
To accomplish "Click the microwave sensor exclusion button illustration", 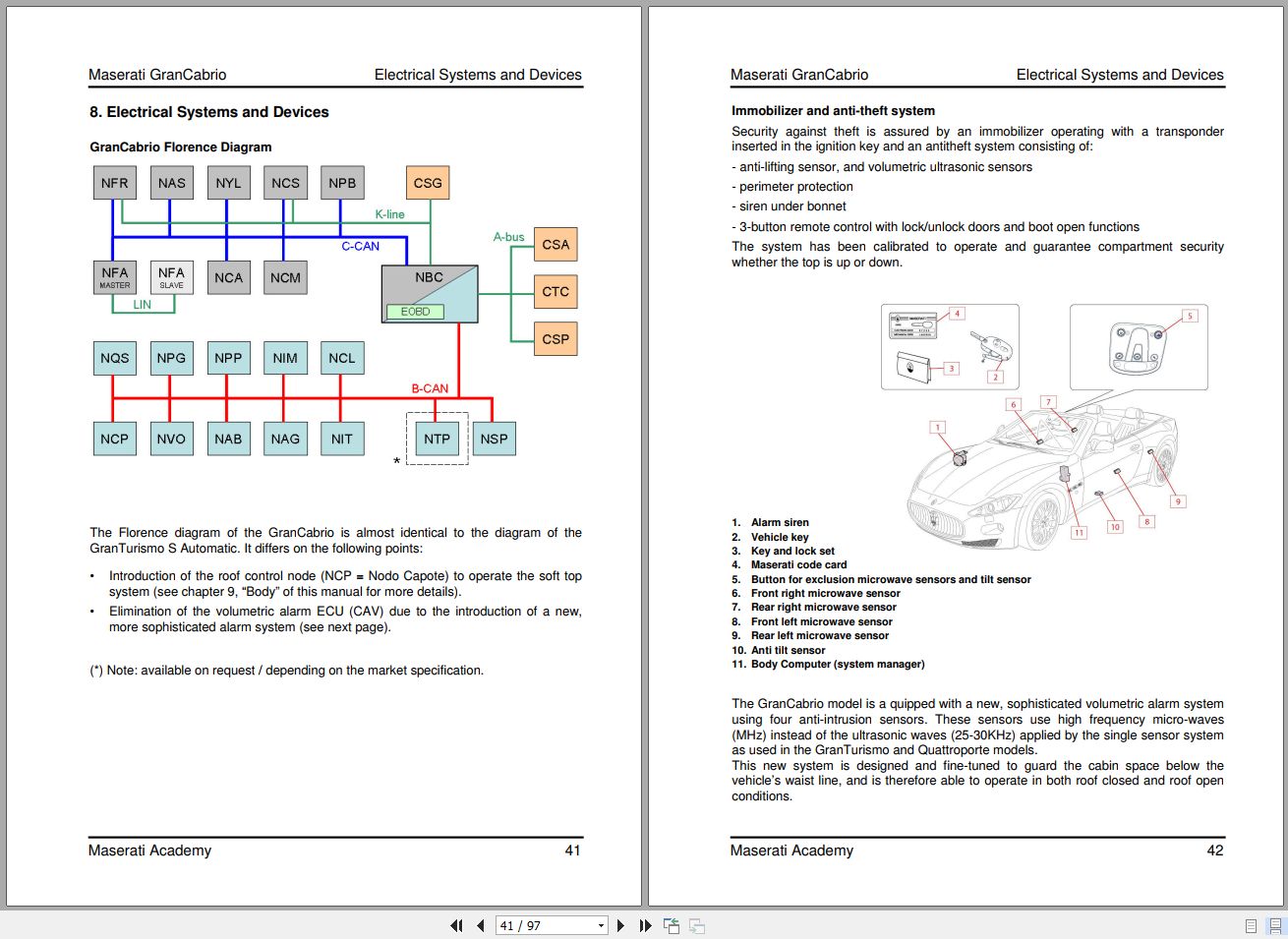I will tap(1139, 347).
